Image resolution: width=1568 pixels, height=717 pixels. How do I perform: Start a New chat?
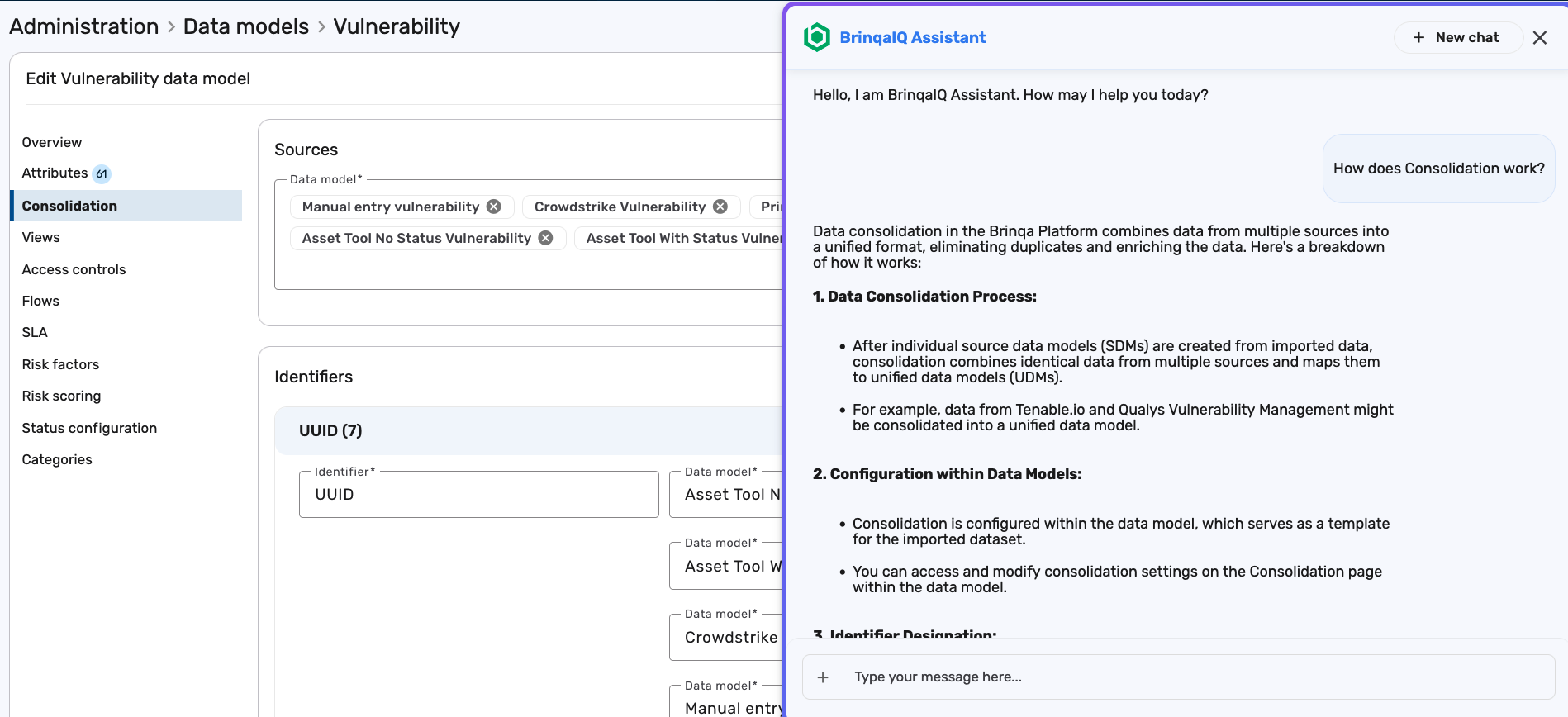click(x=1458, y=37)
